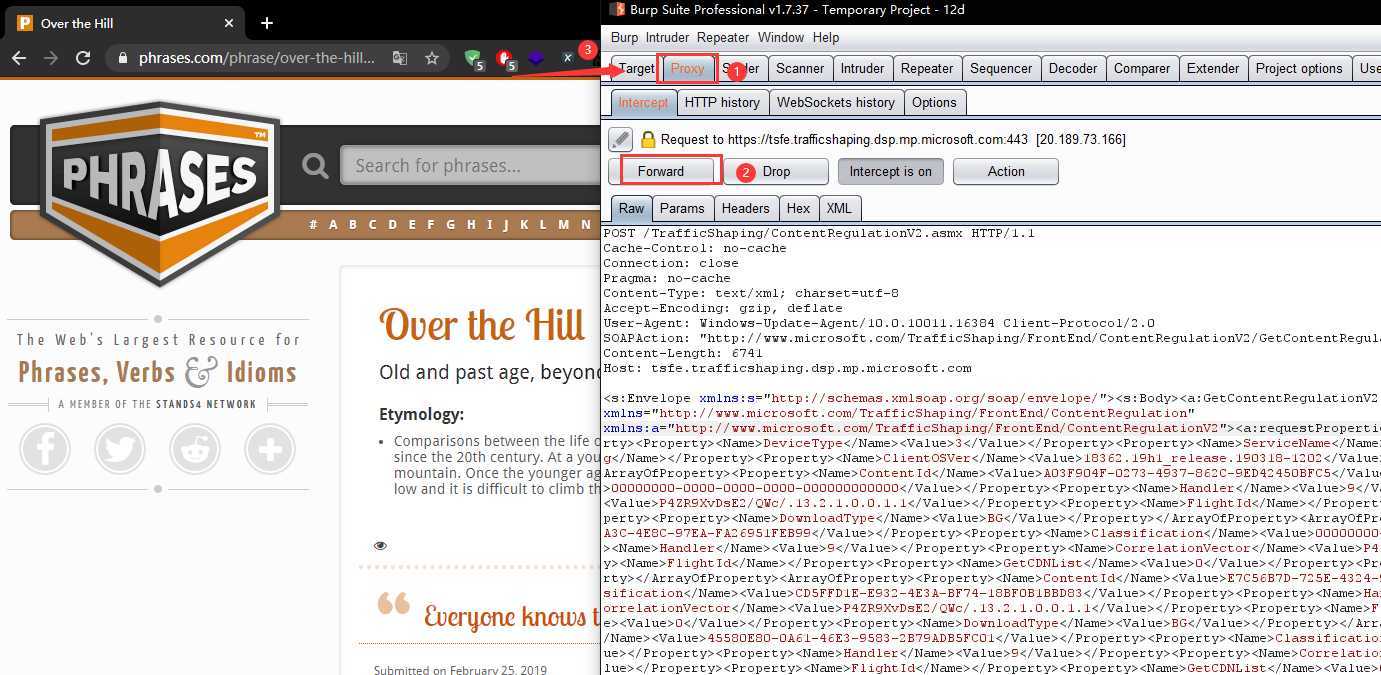The width and height of the screenshot is (1381, 675).
Task: Forward the intercepted request
Action: pos(661,171)
